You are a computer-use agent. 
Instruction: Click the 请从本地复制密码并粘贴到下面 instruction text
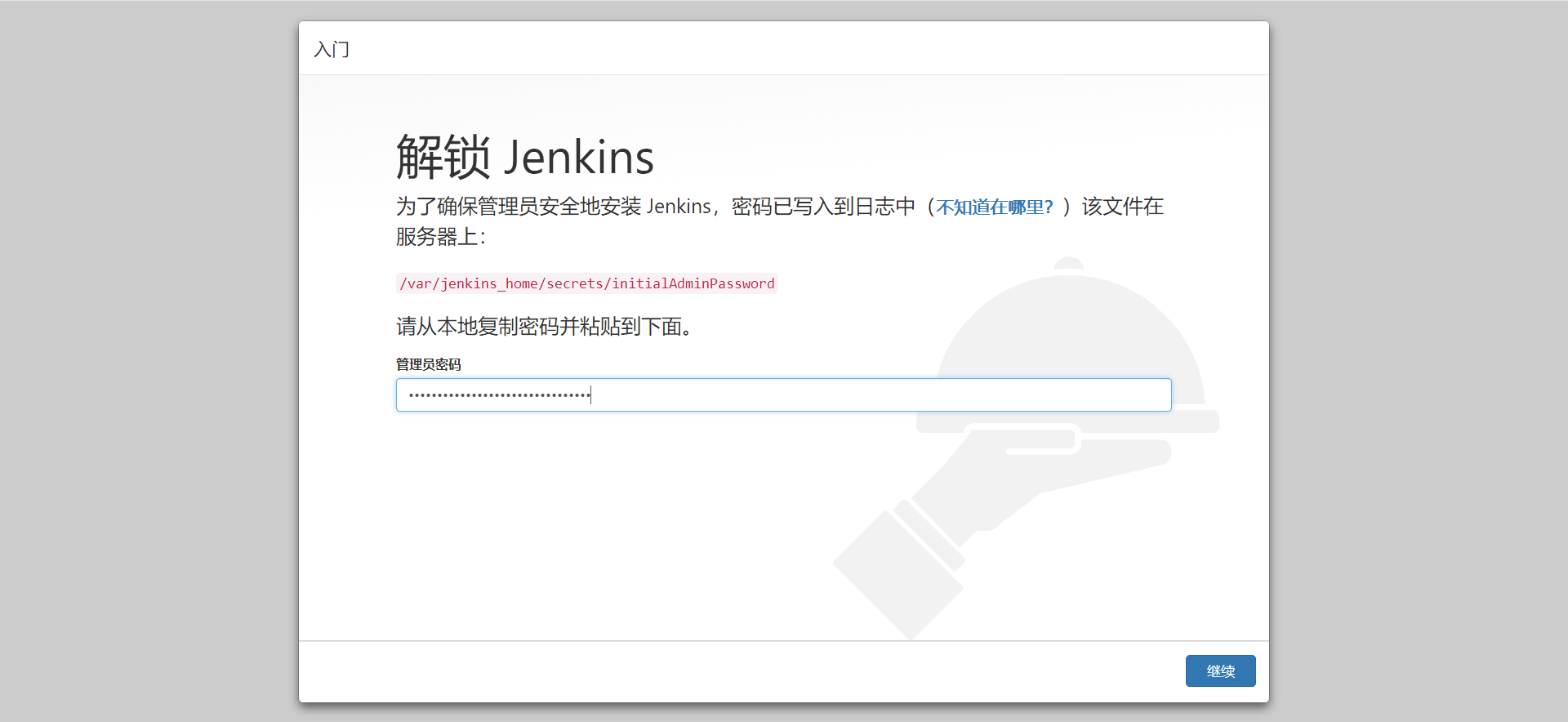click(x=545, y=327)
